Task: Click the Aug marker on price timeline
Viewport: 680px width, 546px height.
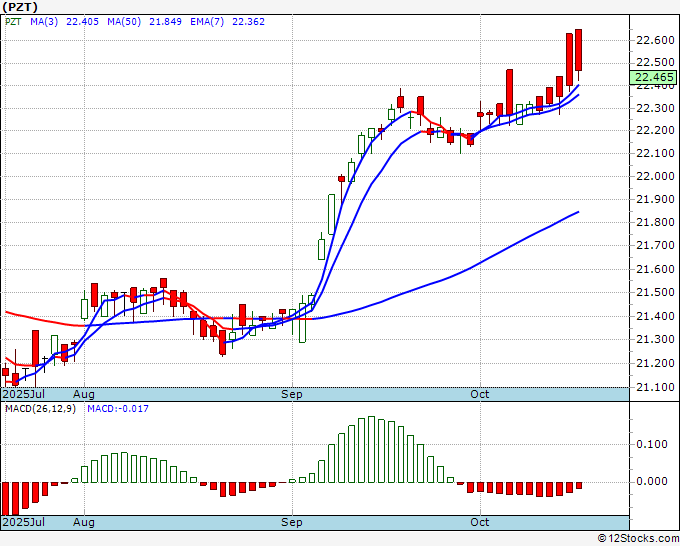Action: pos(84,394)
